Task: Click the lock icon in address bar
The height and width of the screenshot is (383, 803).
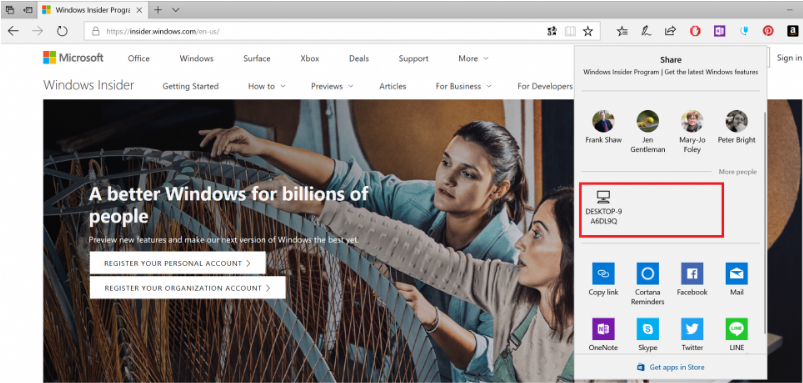Action: click(95, 31)
